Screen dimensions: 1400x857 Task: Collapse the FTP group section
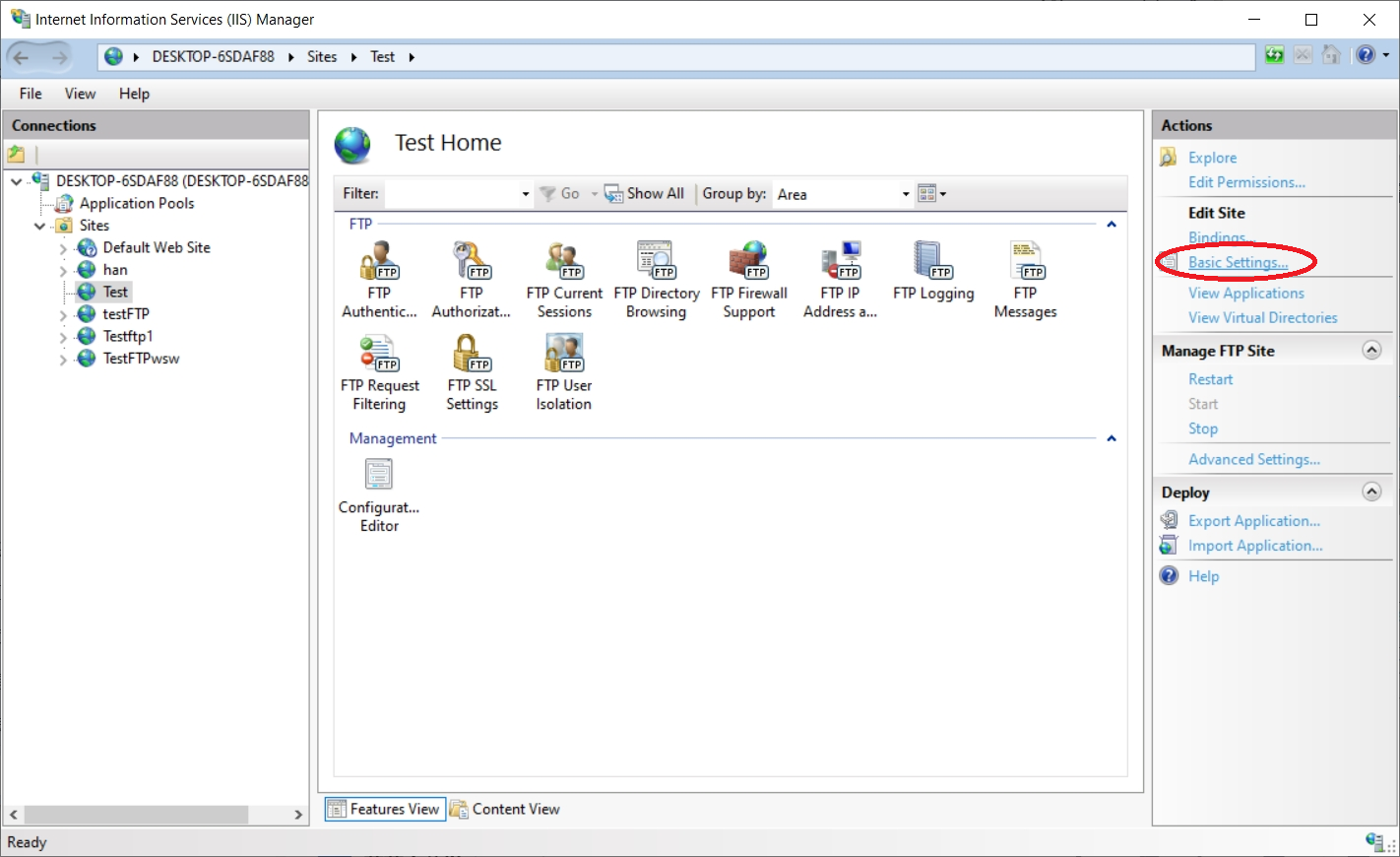click(1112, 225)
